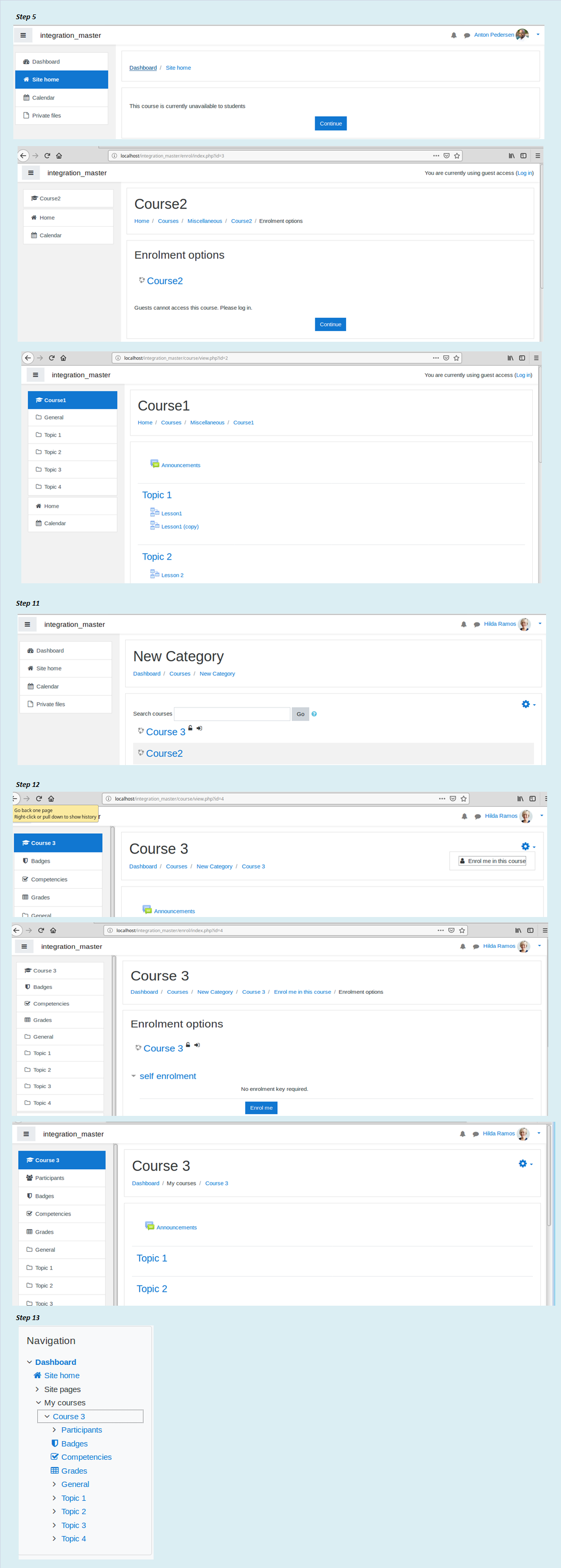Click Continue under 'currently unavailable to students' message

331,124
